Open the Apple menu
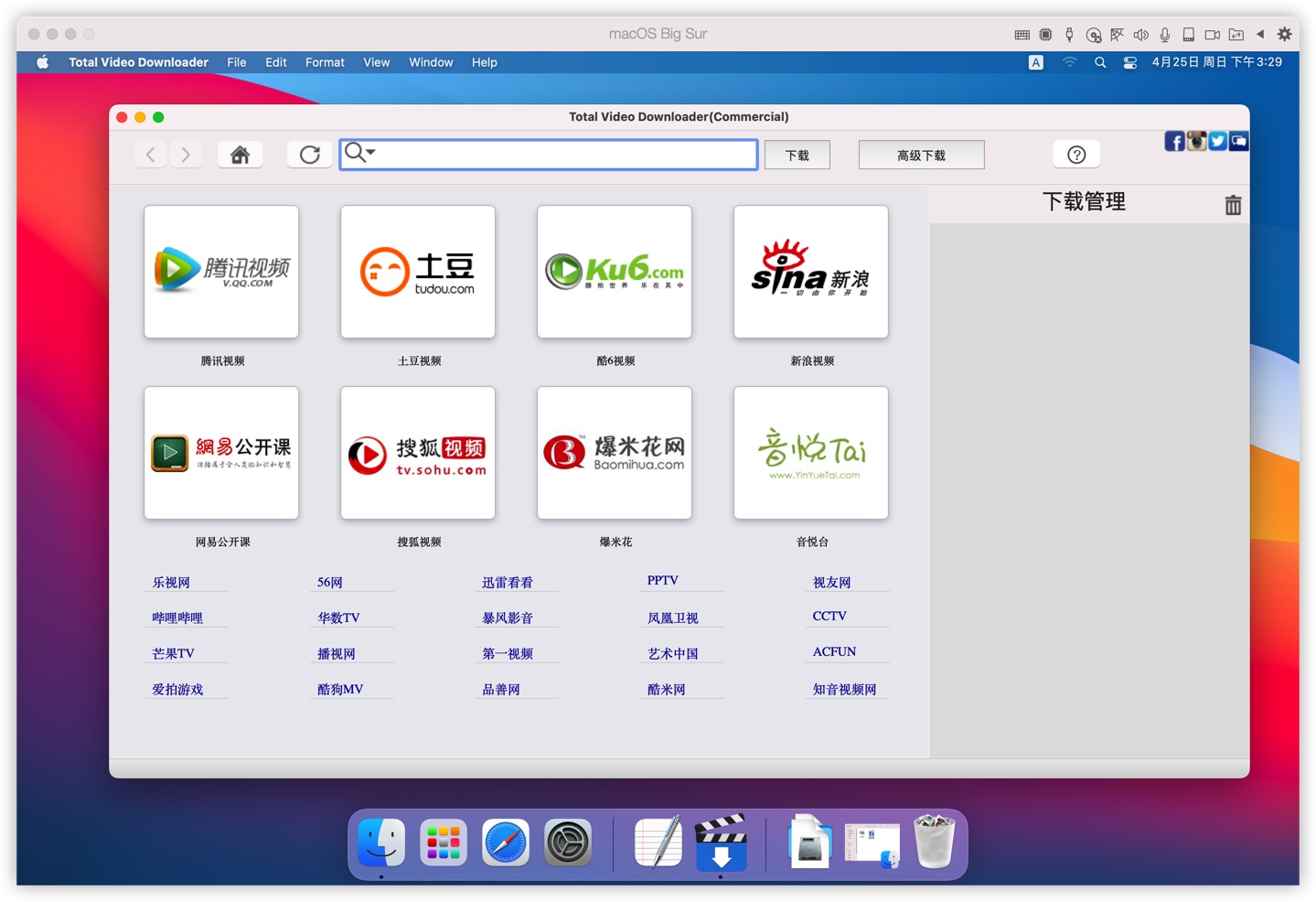1316x902 pixels. [42, 62]
